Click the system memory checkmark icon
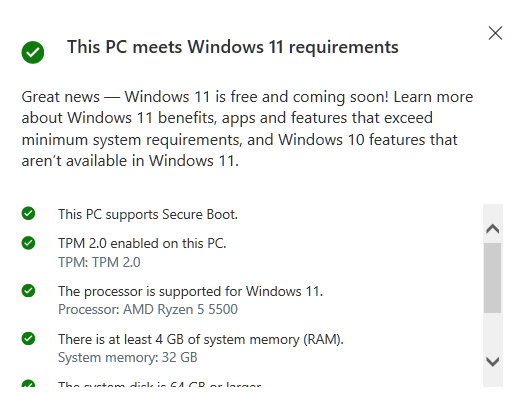 point(28,339)
